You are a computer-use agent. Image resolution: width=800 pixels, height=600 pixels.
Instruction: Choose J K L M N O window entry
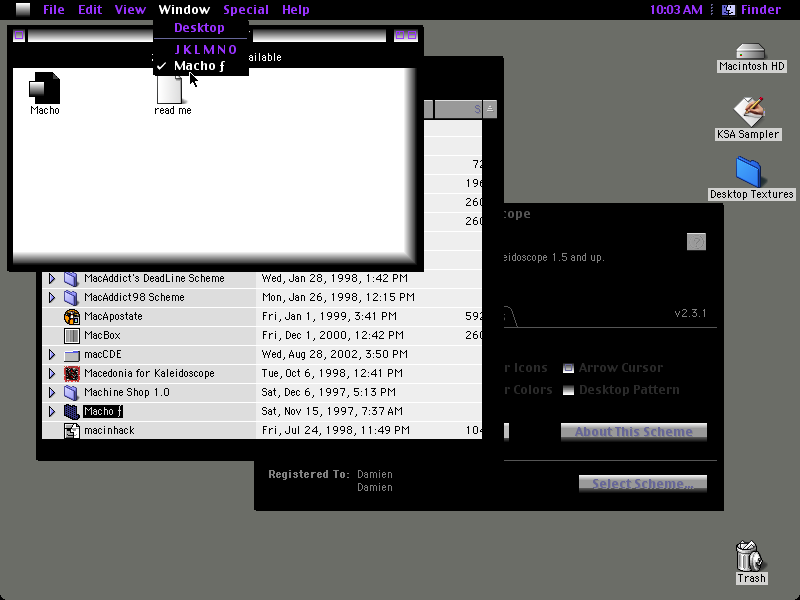pyautogui.click(x=200, y=49)
